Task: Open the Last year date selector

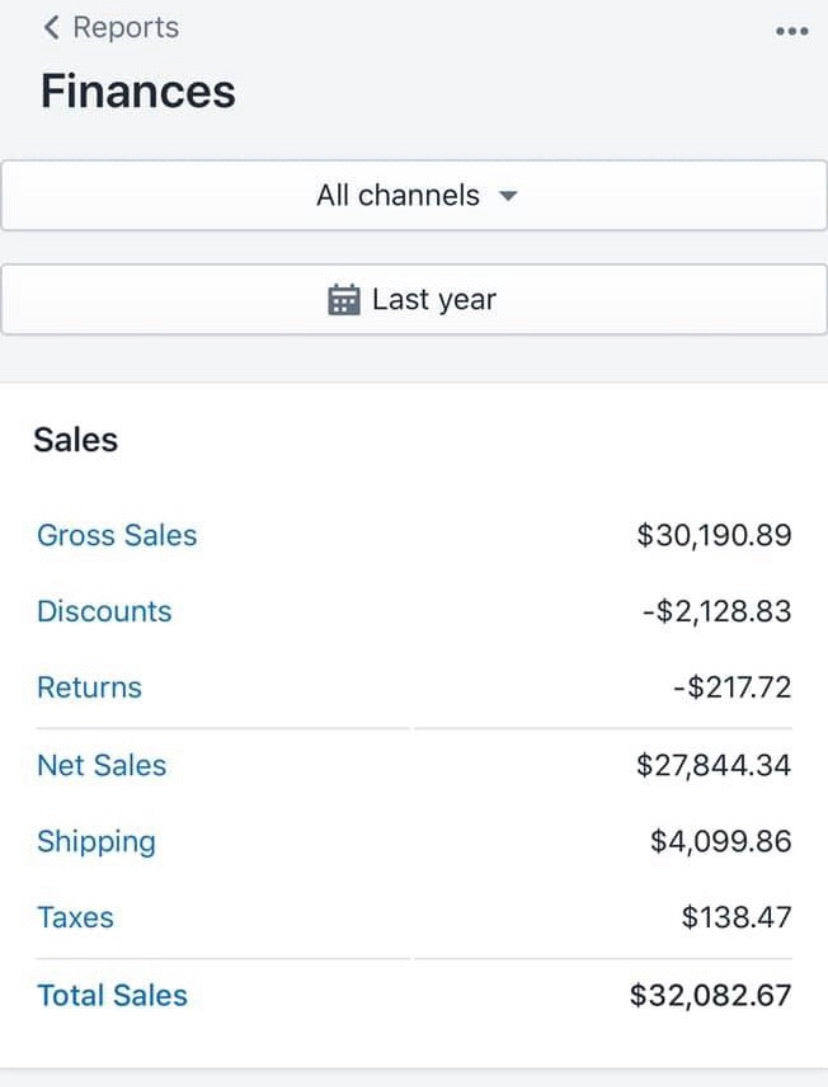Action: 414,299
